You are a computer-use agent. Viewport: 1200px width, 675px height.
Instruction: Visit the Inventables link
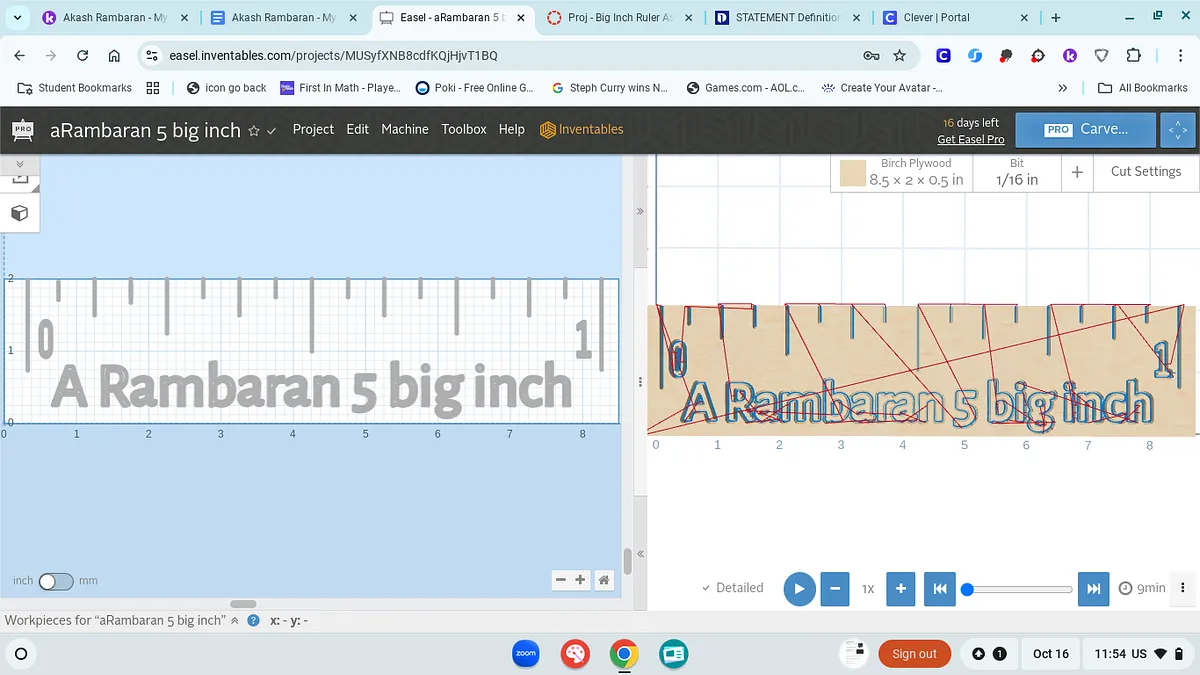[581, 129]
